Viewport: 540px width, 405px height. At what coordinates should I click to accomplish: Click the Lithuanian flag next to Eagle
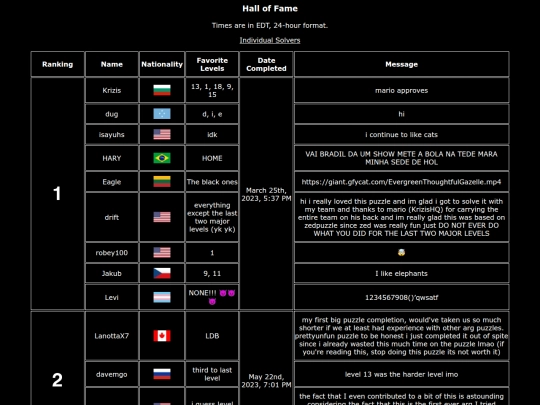pos(162,182)
